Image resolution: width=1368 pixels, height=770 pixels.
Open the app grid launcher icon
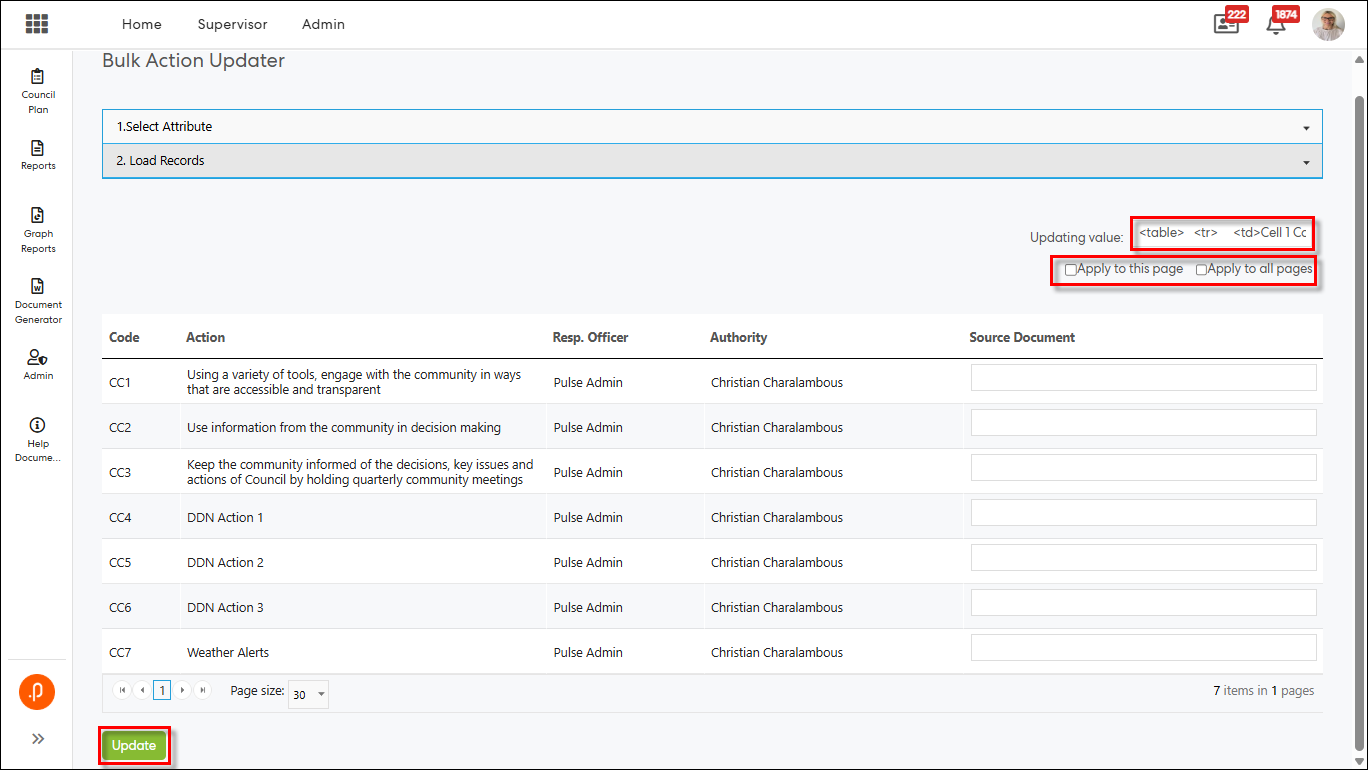point(37,24)
